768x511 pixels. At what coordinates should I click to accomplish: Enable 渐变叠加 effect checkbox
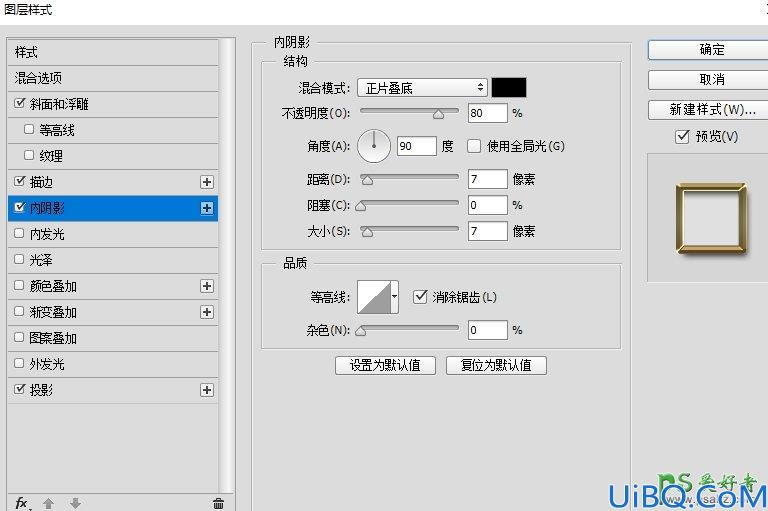[19, 311]
